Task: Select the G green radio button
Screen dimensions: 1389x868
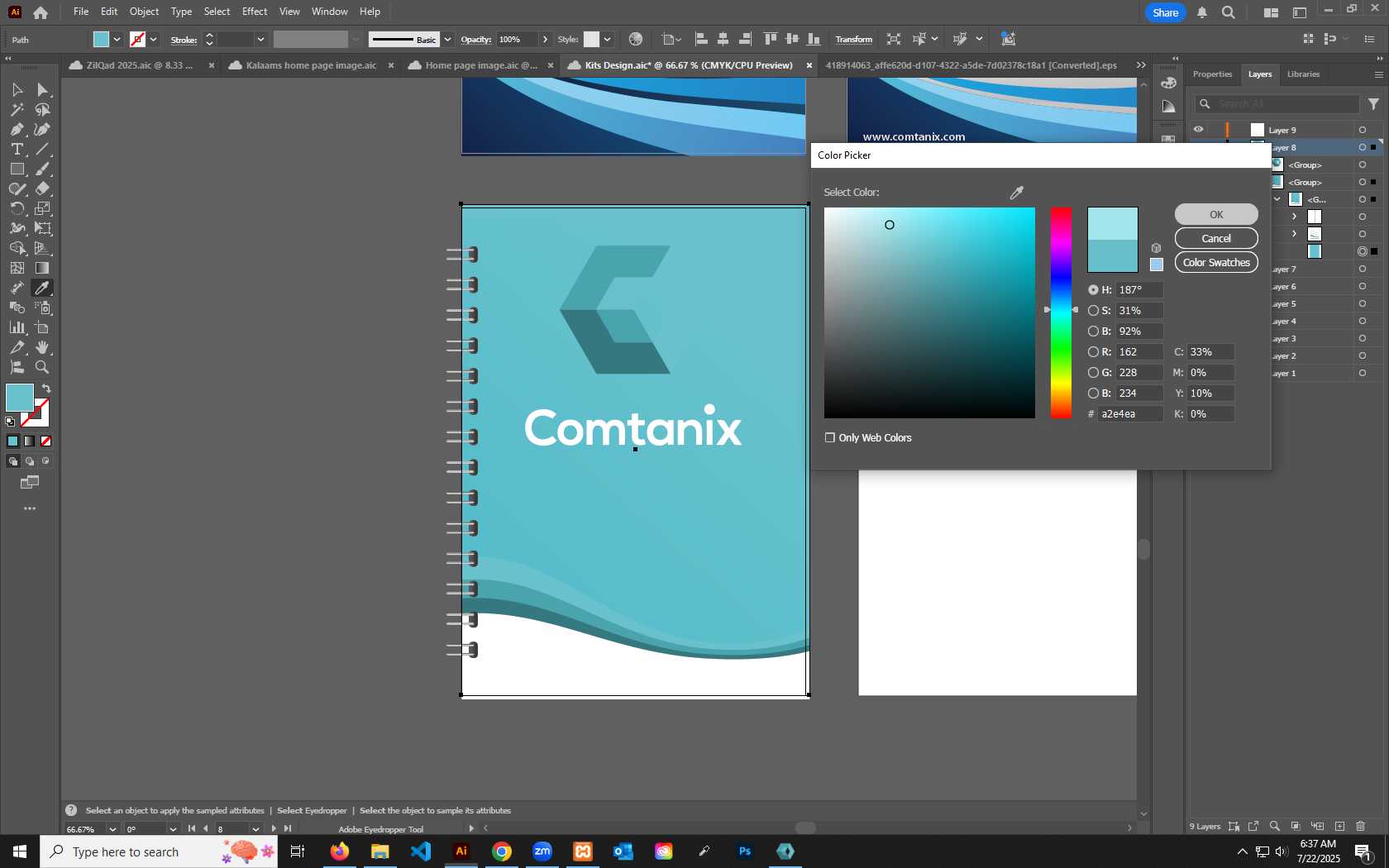Action: click(1093, 373)
